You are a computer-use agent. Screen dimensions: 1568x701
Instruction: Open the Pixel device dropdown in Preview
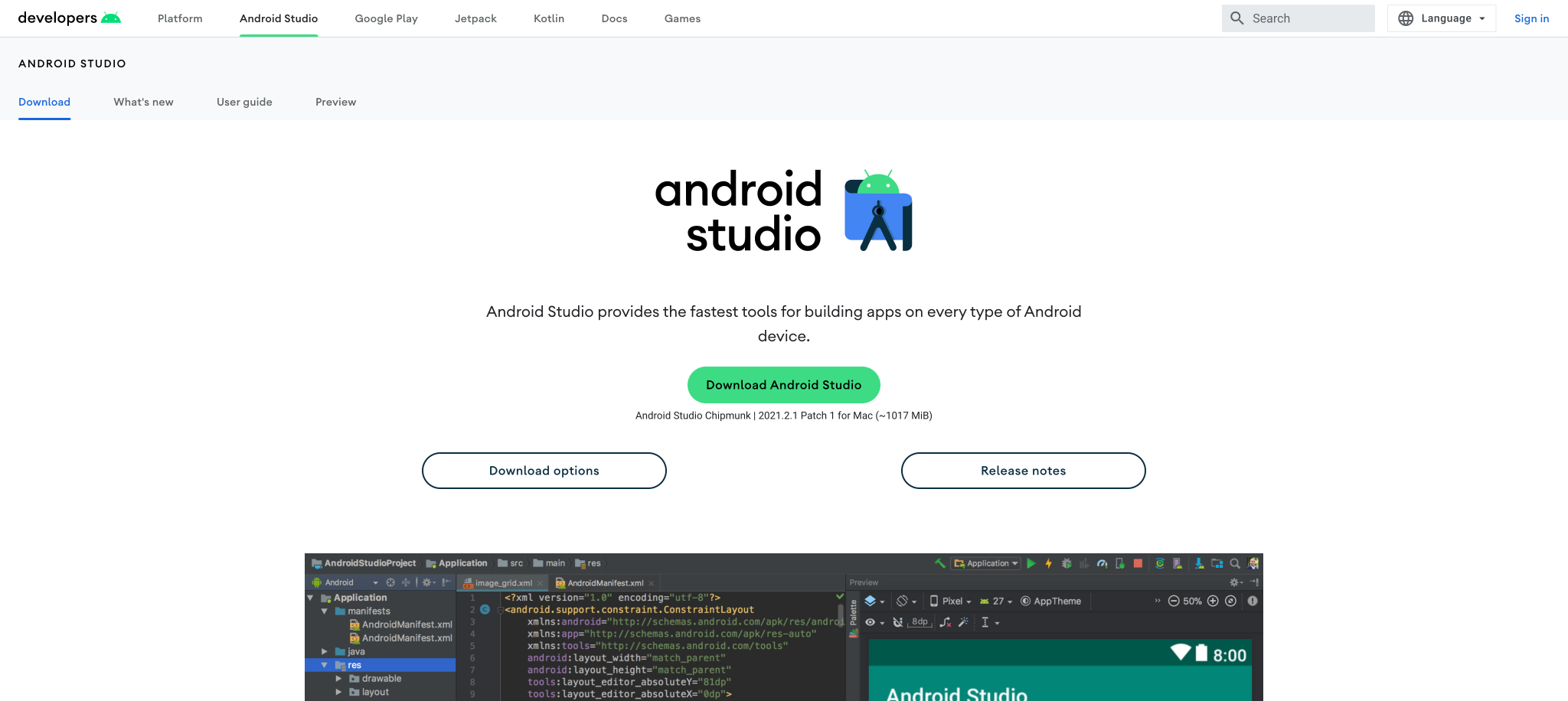click(950, 601)
